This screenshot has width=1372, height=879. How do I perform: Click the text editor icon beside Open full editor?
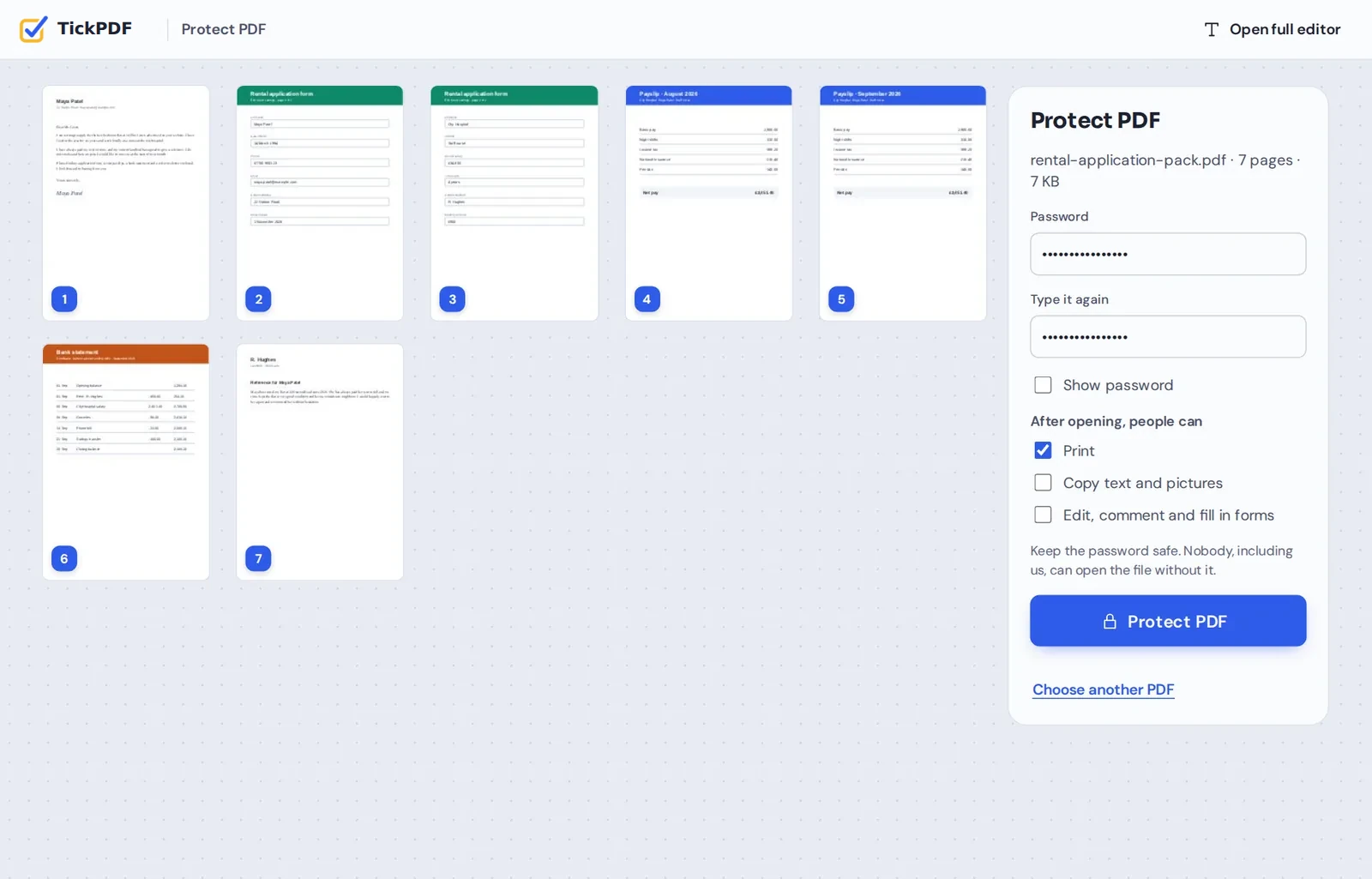pyautogui.click(x=1211, y=29)
